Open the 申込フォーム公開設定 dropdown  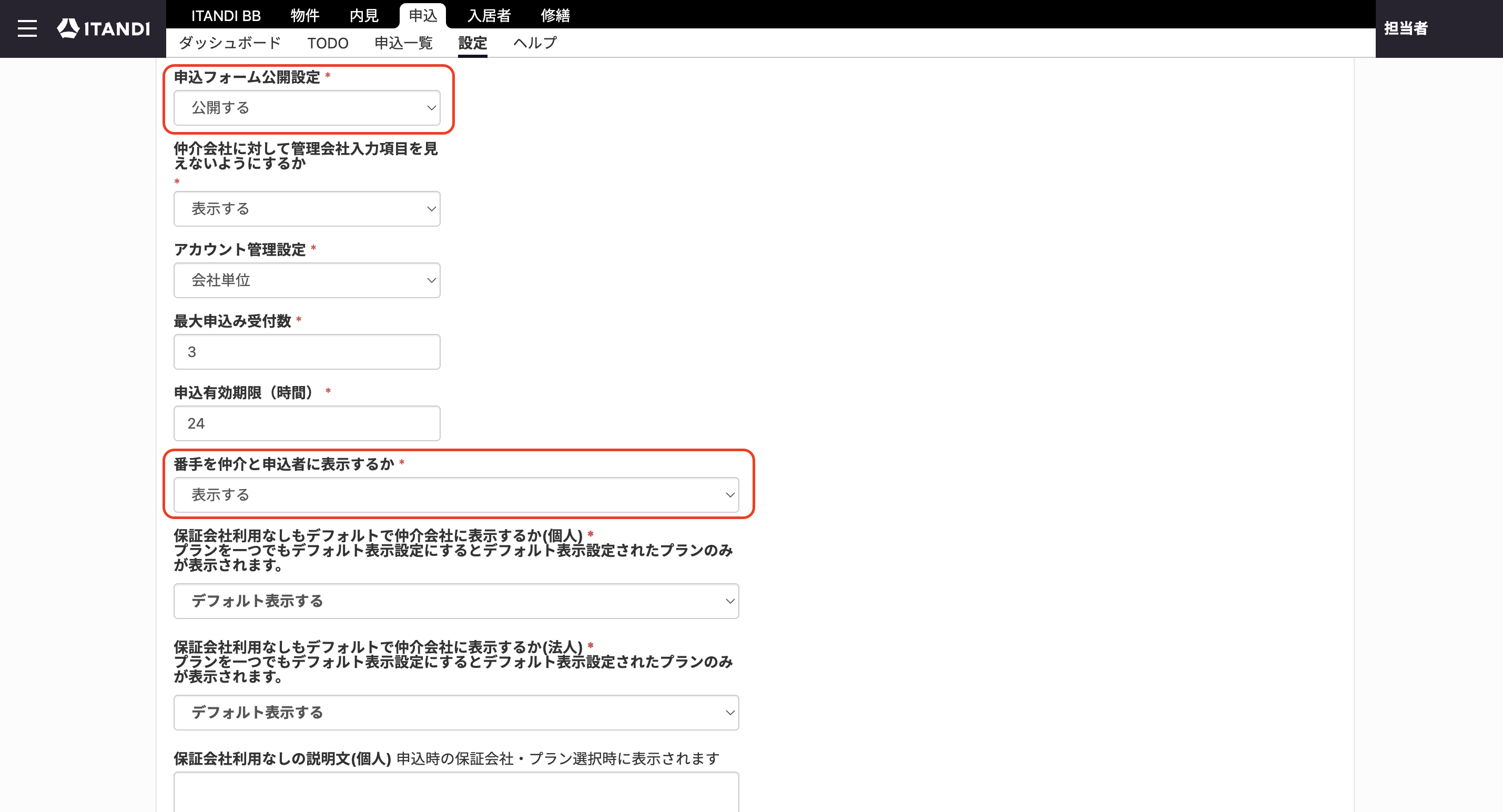307,108
